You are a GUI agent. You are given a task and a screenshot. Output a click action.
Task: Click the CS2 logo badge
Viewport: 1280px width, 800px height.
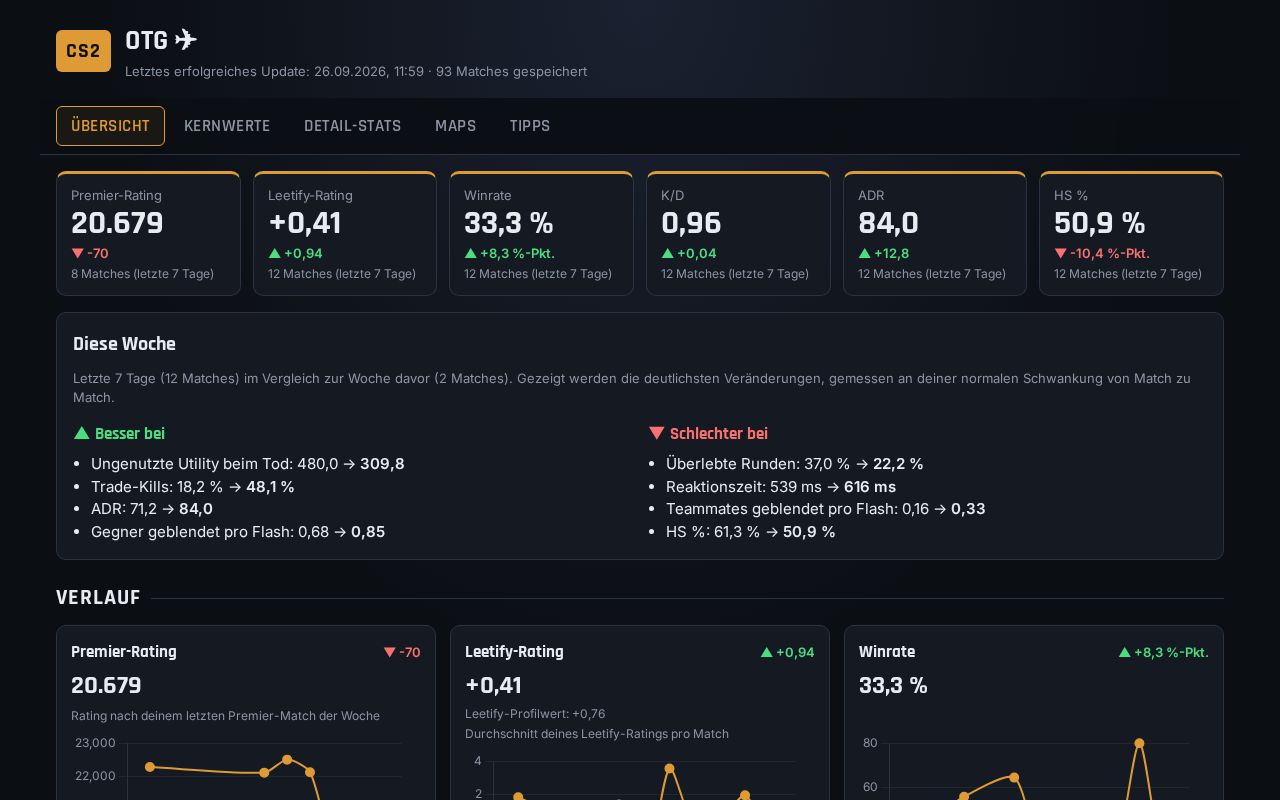[x=83, y=51]
